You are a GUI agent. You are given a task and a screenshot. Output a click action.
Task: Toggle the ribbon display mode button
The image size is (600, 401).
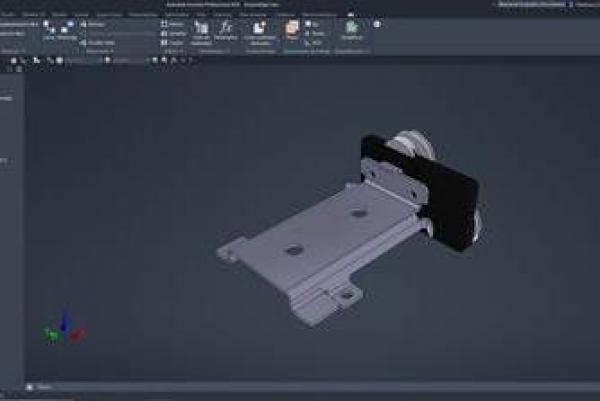[377, 23]
